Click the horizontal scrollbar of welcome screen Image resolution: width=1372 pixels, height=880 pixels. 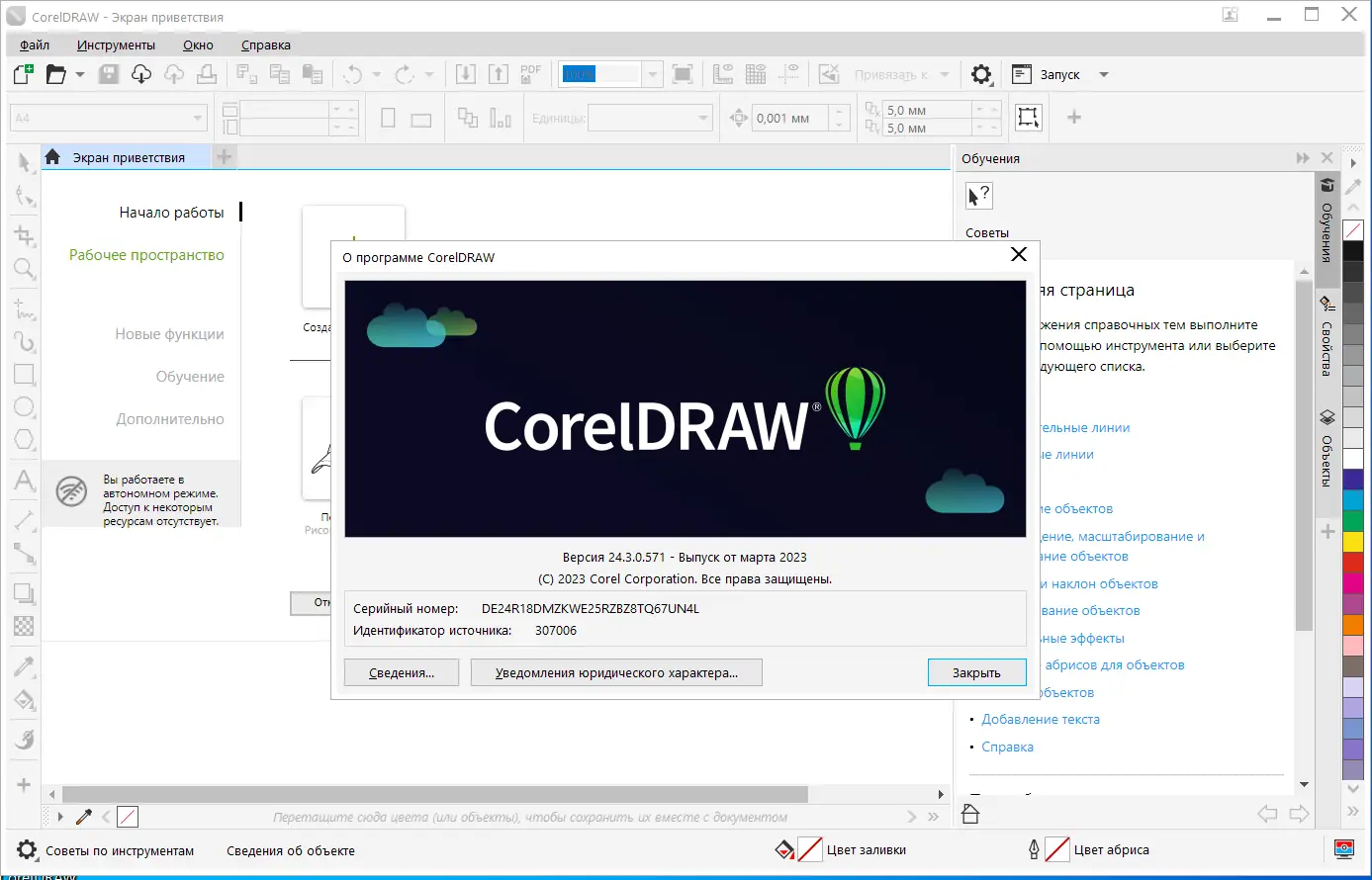[435, 794]
